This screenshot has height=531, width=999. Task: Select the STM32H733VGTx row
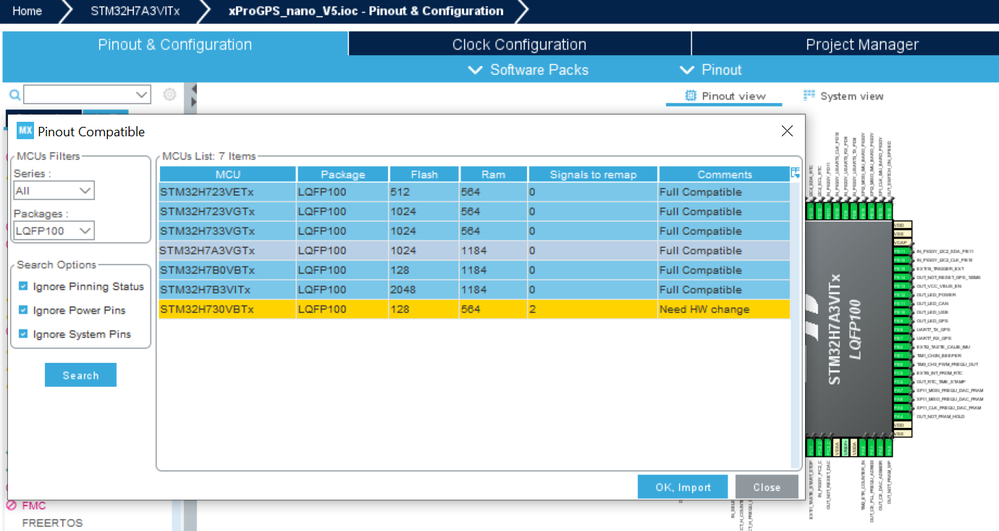[474, 231]
